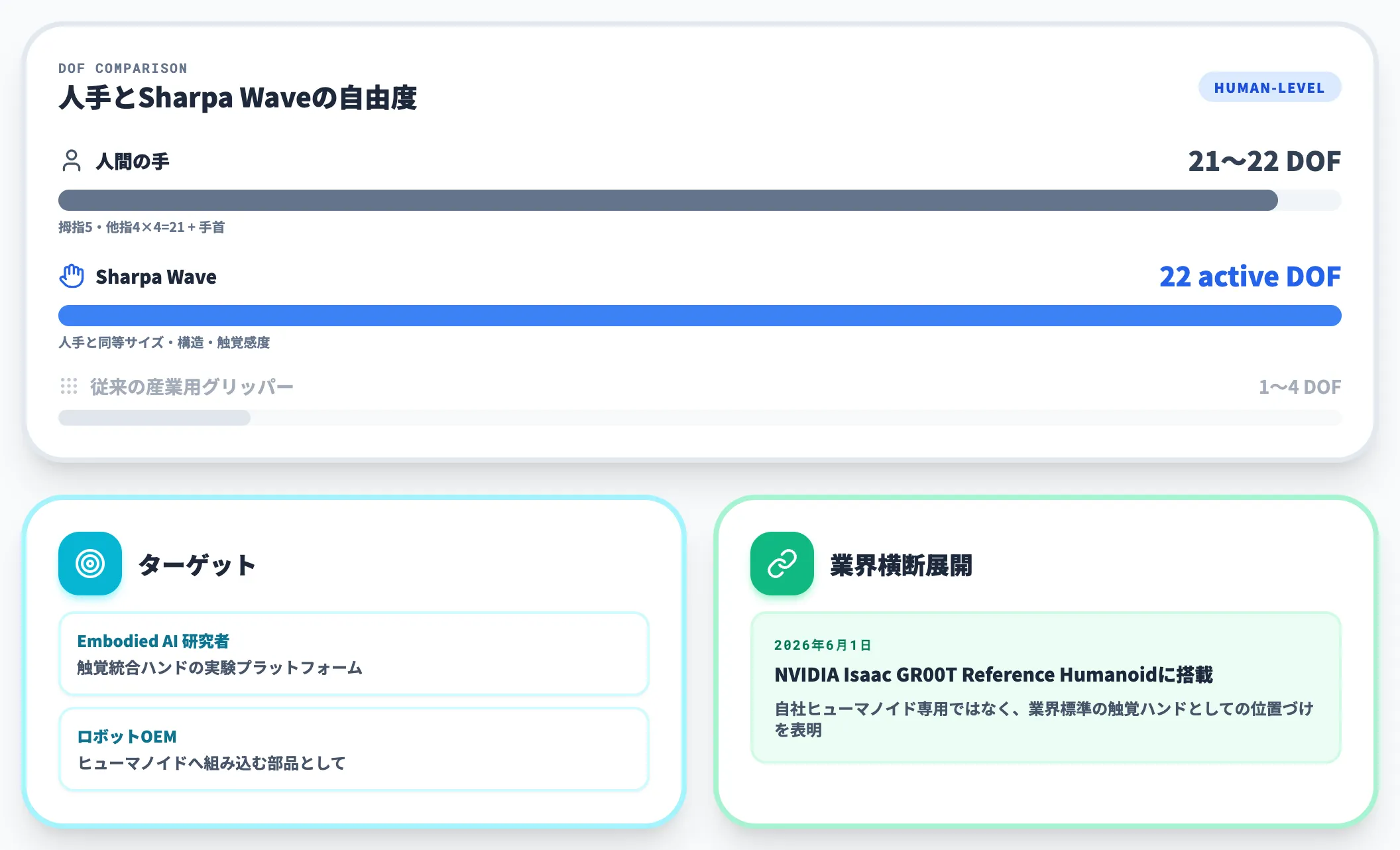Click the heading 人手とSharpa Waveの自由度
Viewport: 1400px width, 850px height.
point(238,97)
